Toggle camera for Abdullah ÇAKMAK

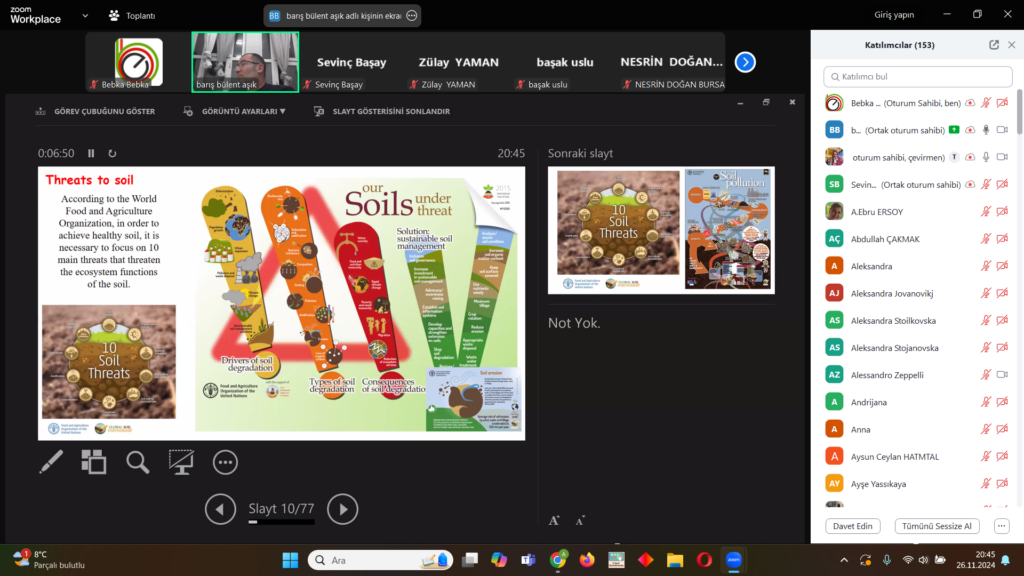click(1003, 239)
